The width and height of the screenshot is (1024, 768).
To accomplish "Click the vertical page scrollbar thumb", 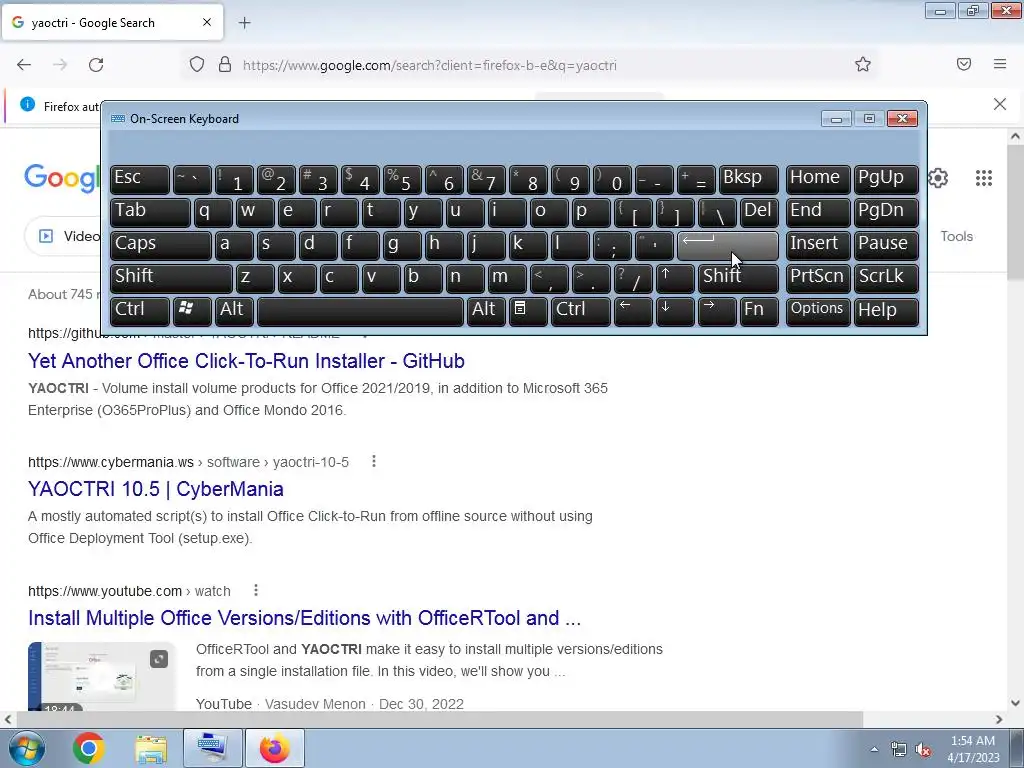I will 1015,212.
